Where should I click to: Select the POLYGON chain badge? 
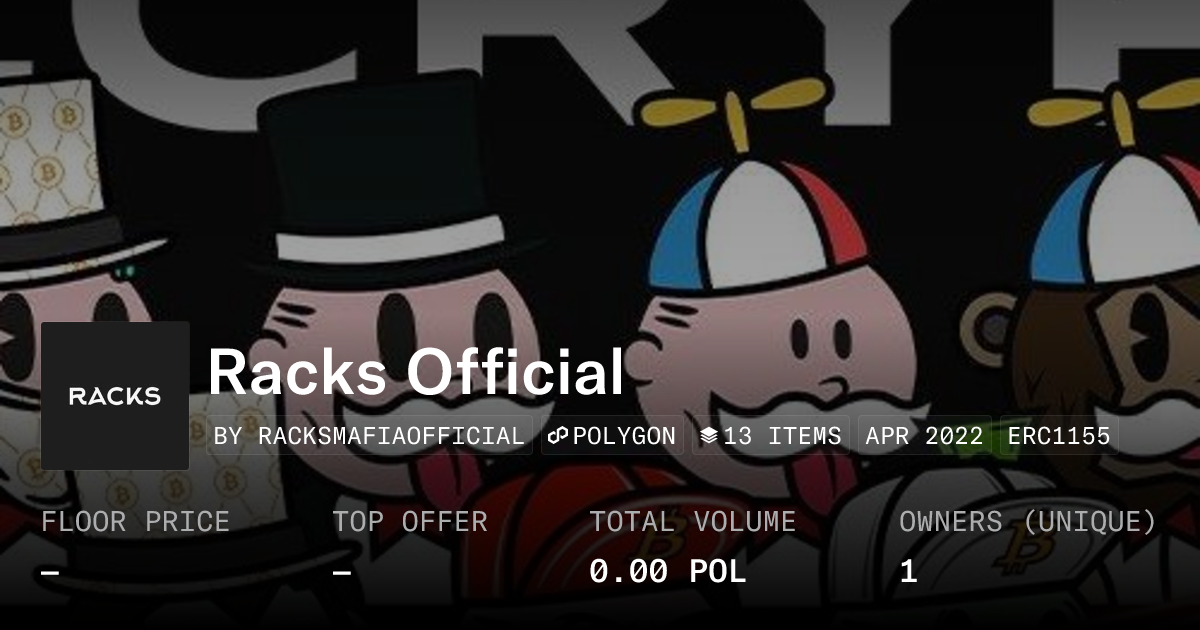pyautogui.click(x=612, y=436)
